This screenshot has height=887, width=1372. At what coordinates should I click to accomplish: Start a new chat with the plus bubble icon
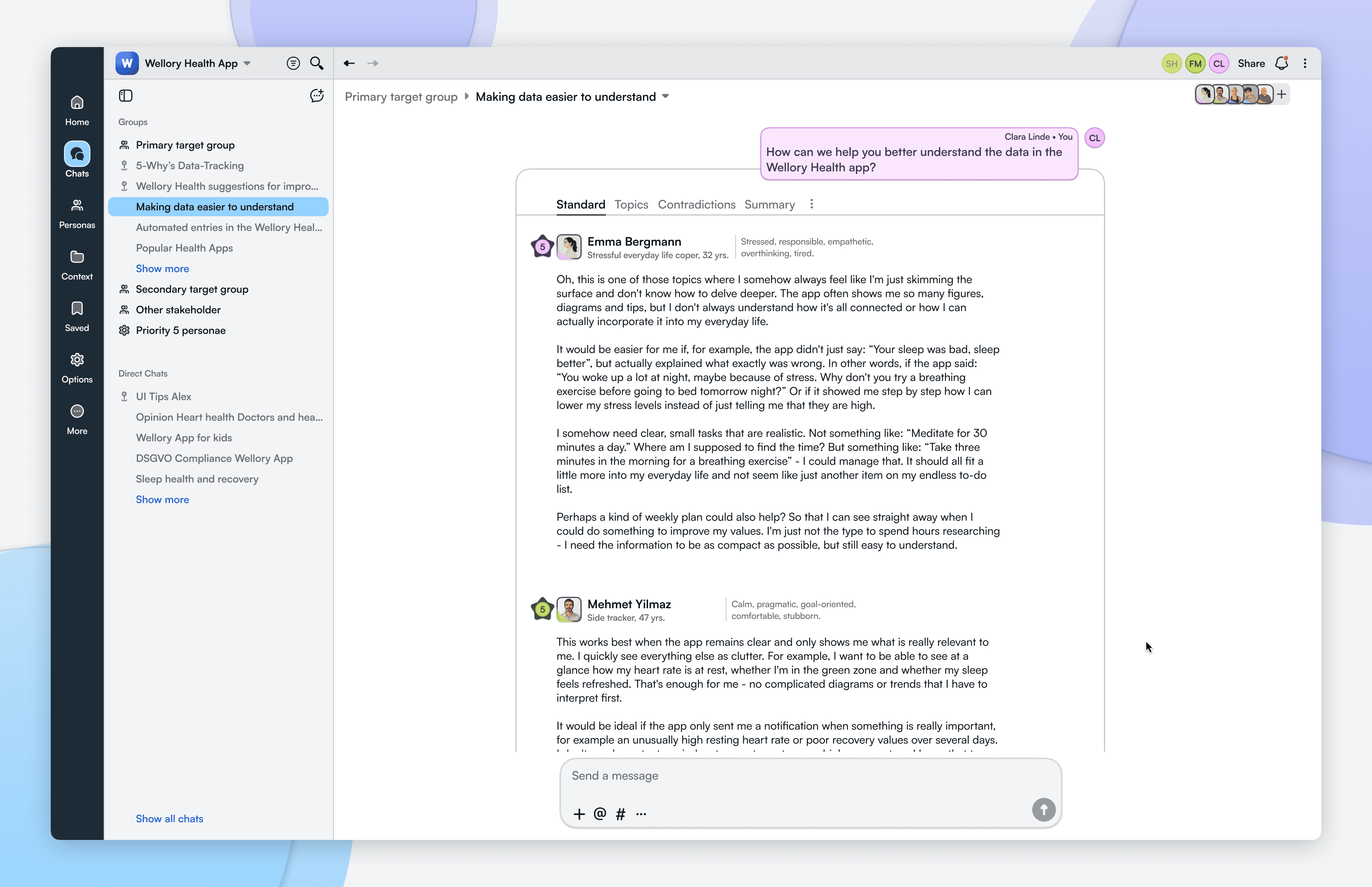tap(317, 96)
